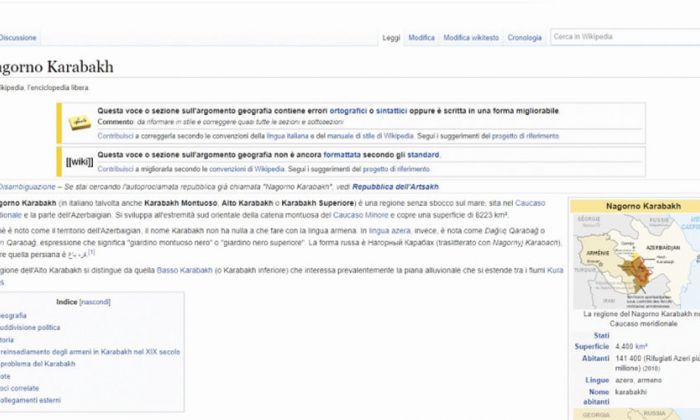Click the Superficie label in infobox
700x420 pixels.
click(592, 346)
